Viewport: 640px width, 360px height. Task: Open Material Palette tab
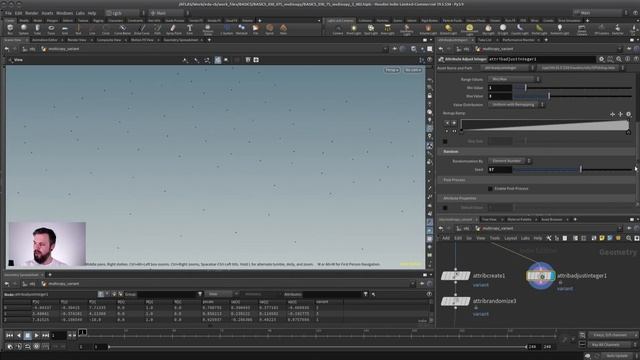point(519,220)
